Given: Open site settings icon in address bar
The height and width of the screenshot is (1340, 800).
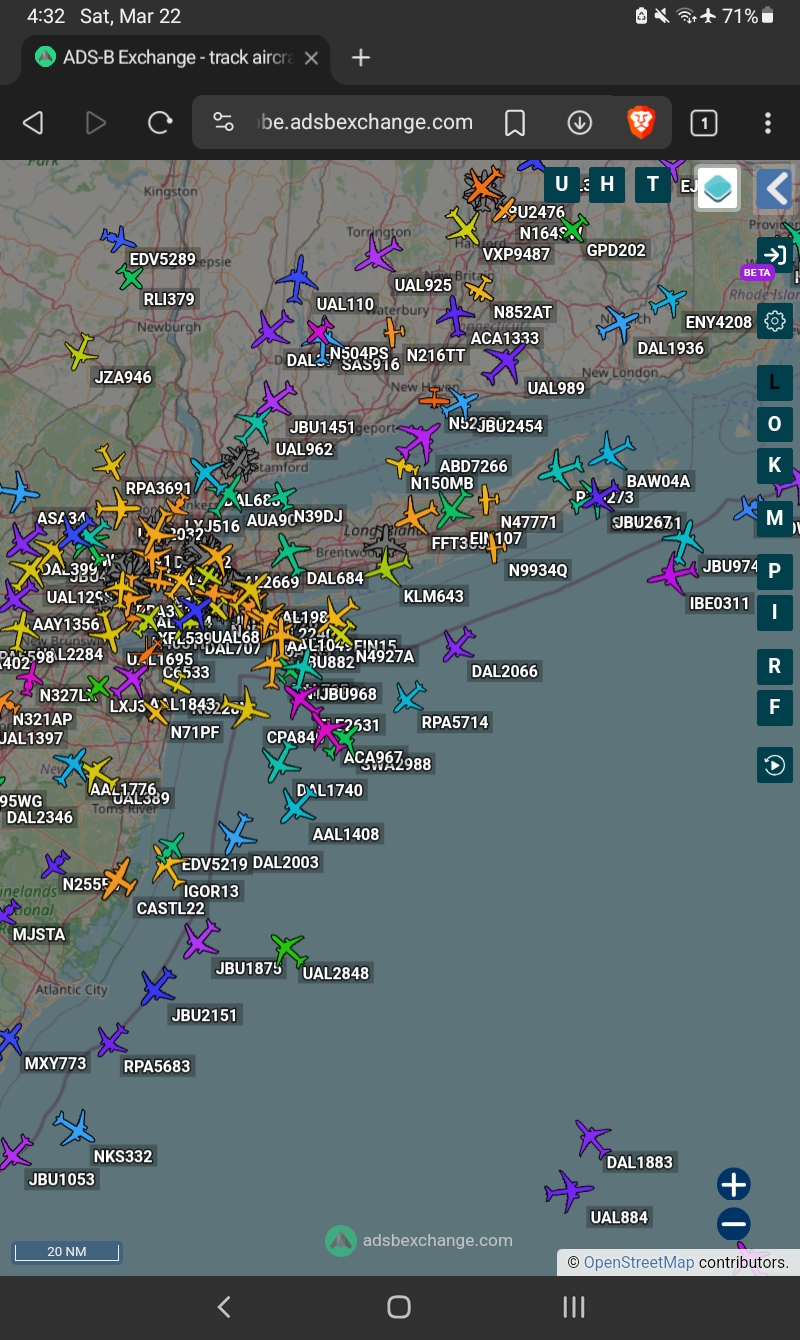Looking at the screenshot, I should click(223, 122).
